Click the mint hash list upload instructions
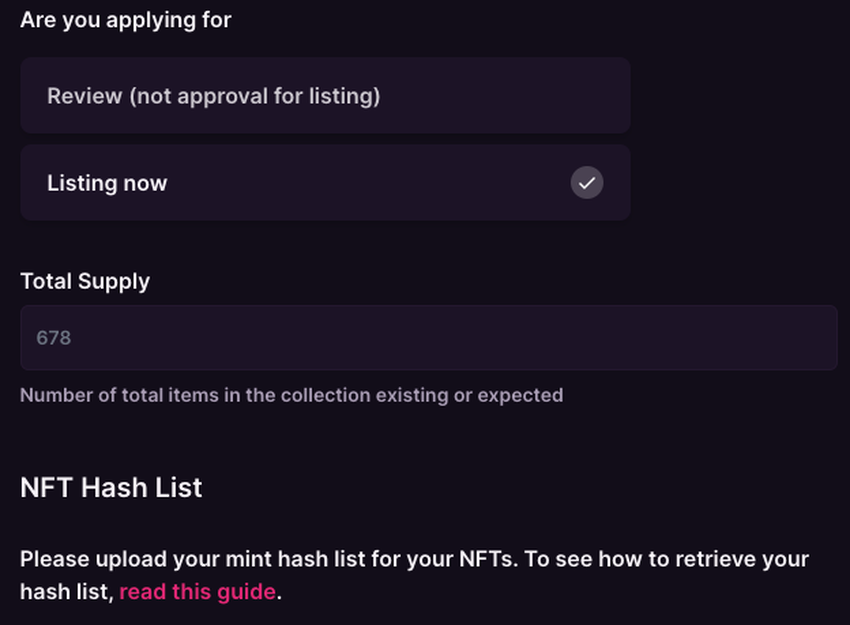This screenshot has height=625, width=850. coord(414,559)
